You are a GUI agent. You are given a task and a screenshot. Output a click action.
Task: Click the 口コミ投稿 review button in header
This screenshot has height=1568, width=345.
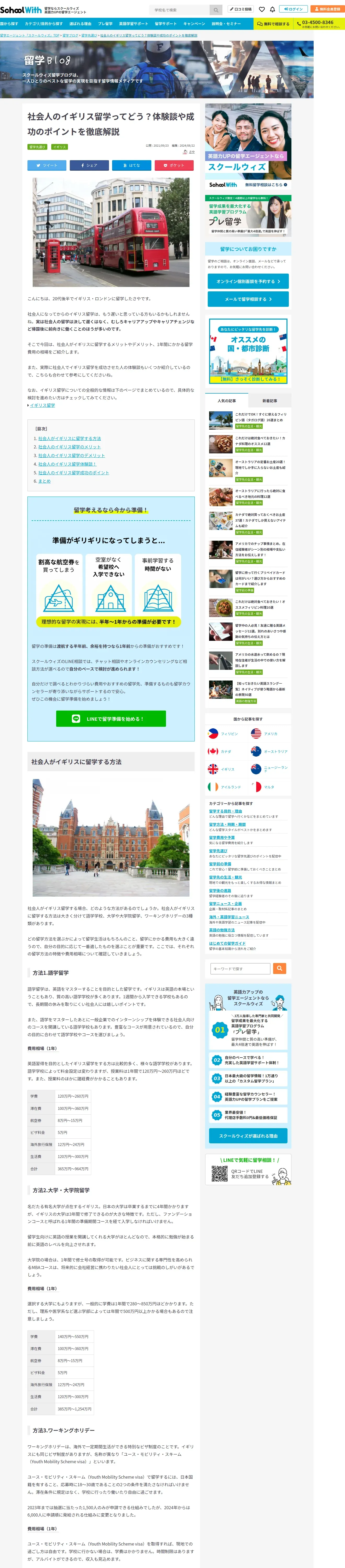(241, 9)
